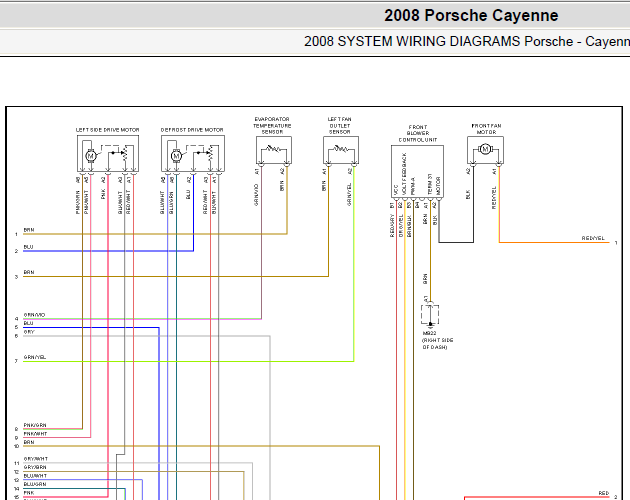Click vertical 'PNK' label under Left Side Drive Motor

pos(103,194)
